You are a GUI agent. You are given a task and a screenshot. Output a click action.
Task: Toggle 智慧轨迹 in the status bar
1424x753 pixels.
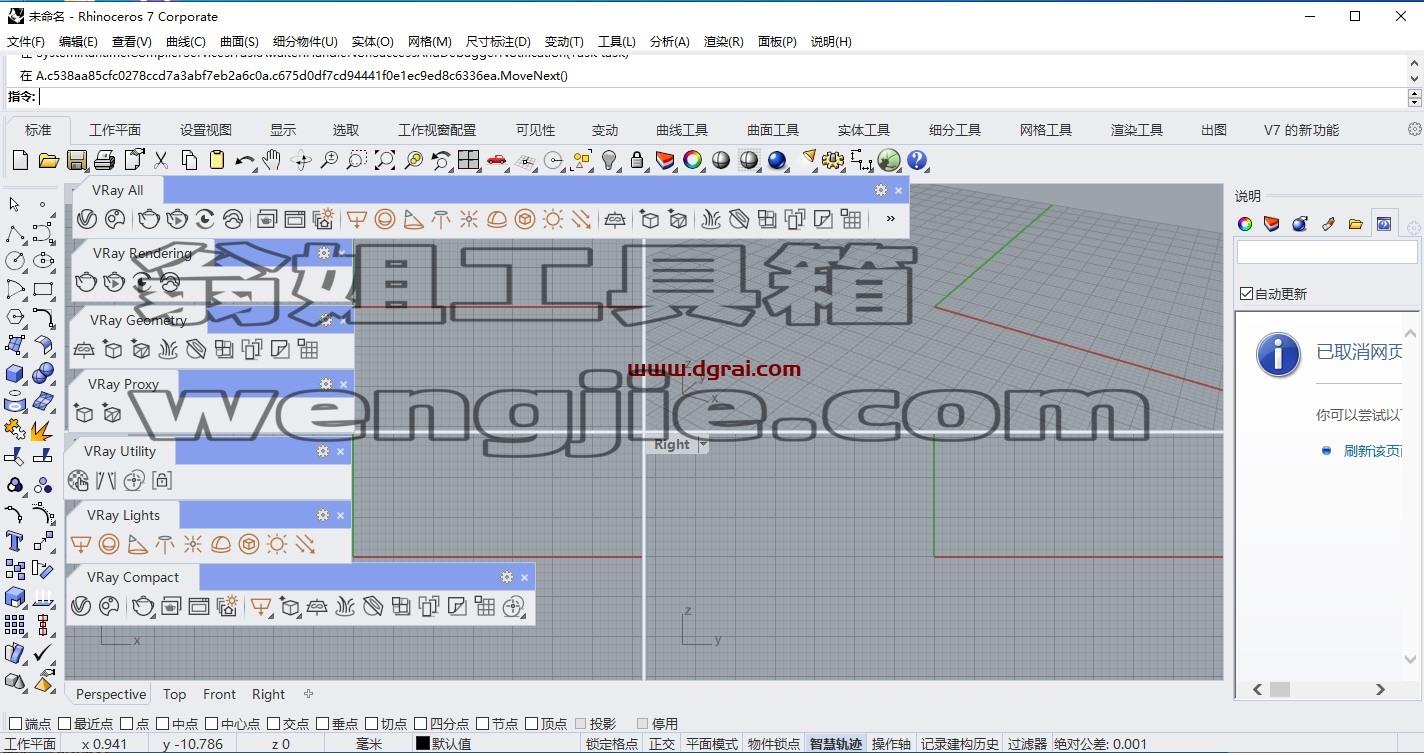pyautogui.click(x=835, y=743)
